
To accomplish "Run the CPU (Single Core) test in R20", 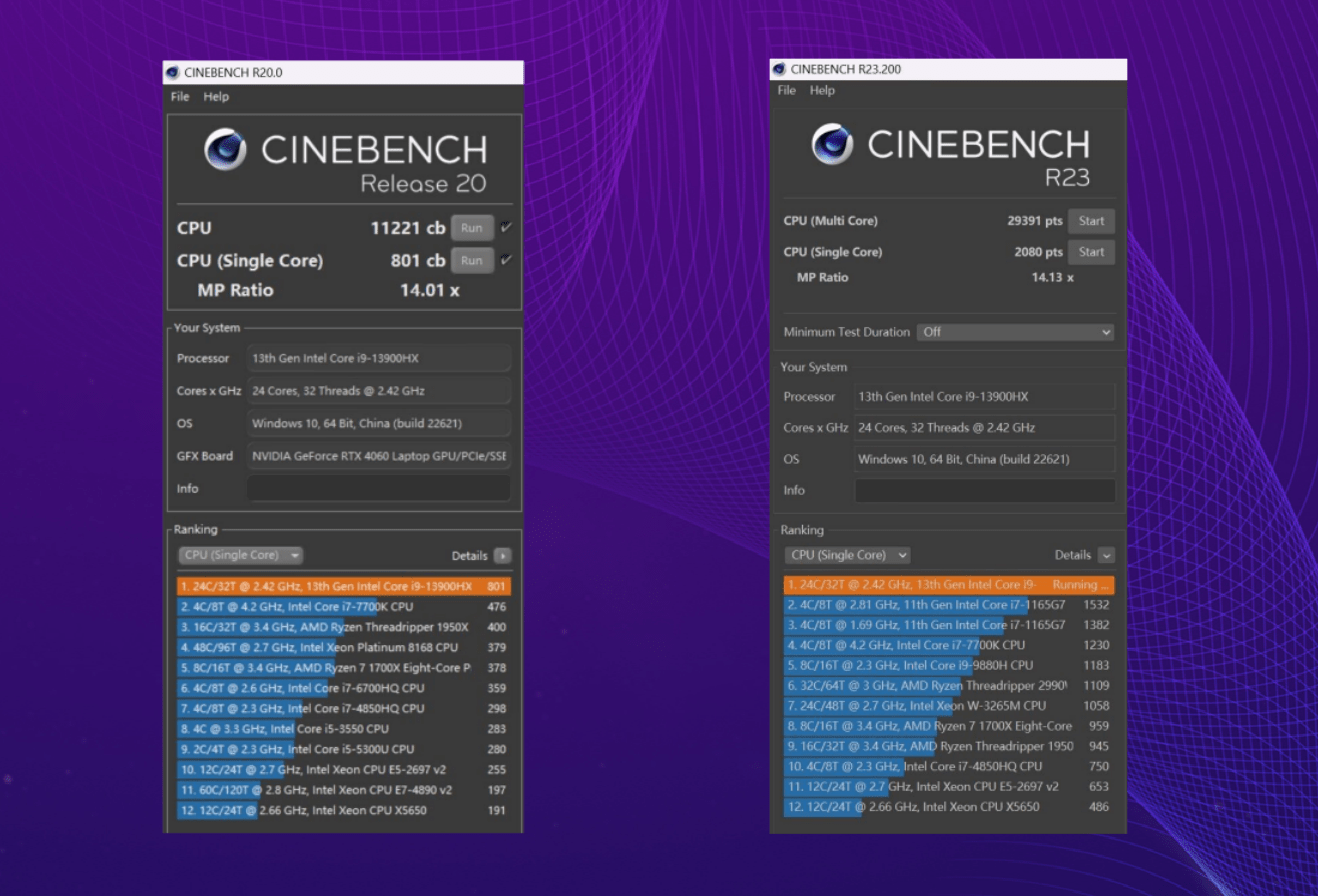I will click(x=472, y=261).
